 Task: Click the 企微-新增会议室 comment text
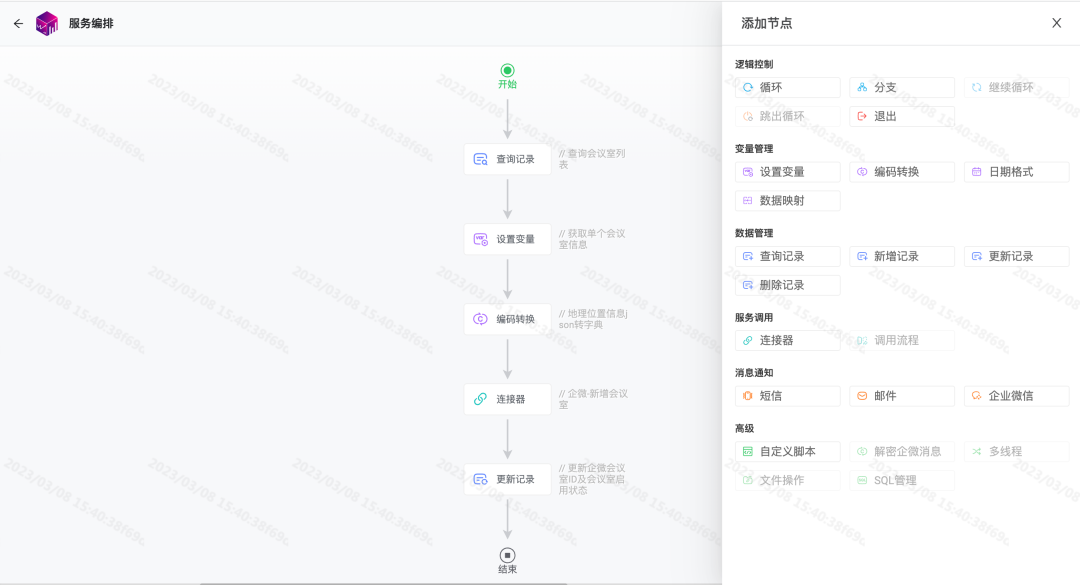coord(593,399)
